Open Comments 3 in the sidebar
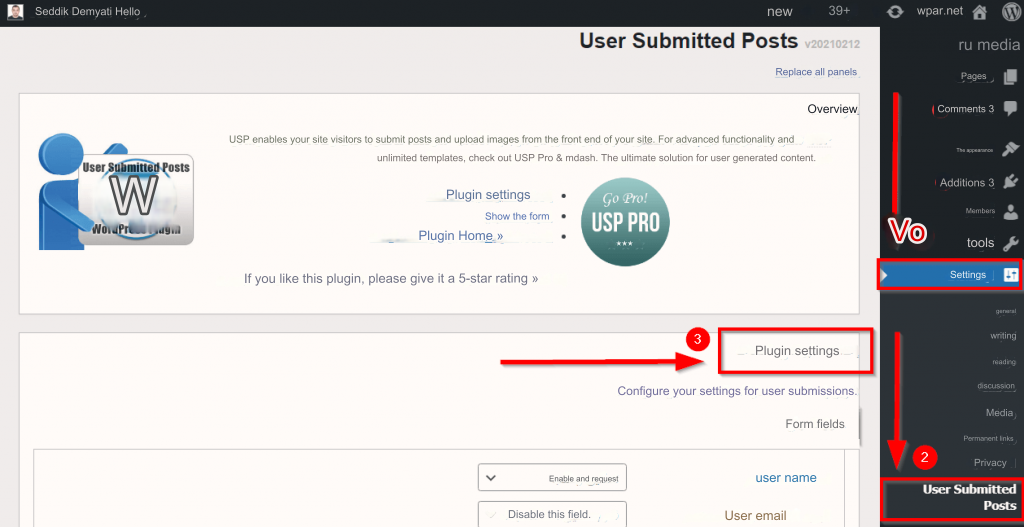Screen dimensions: 1024x527 coord(965,109)
